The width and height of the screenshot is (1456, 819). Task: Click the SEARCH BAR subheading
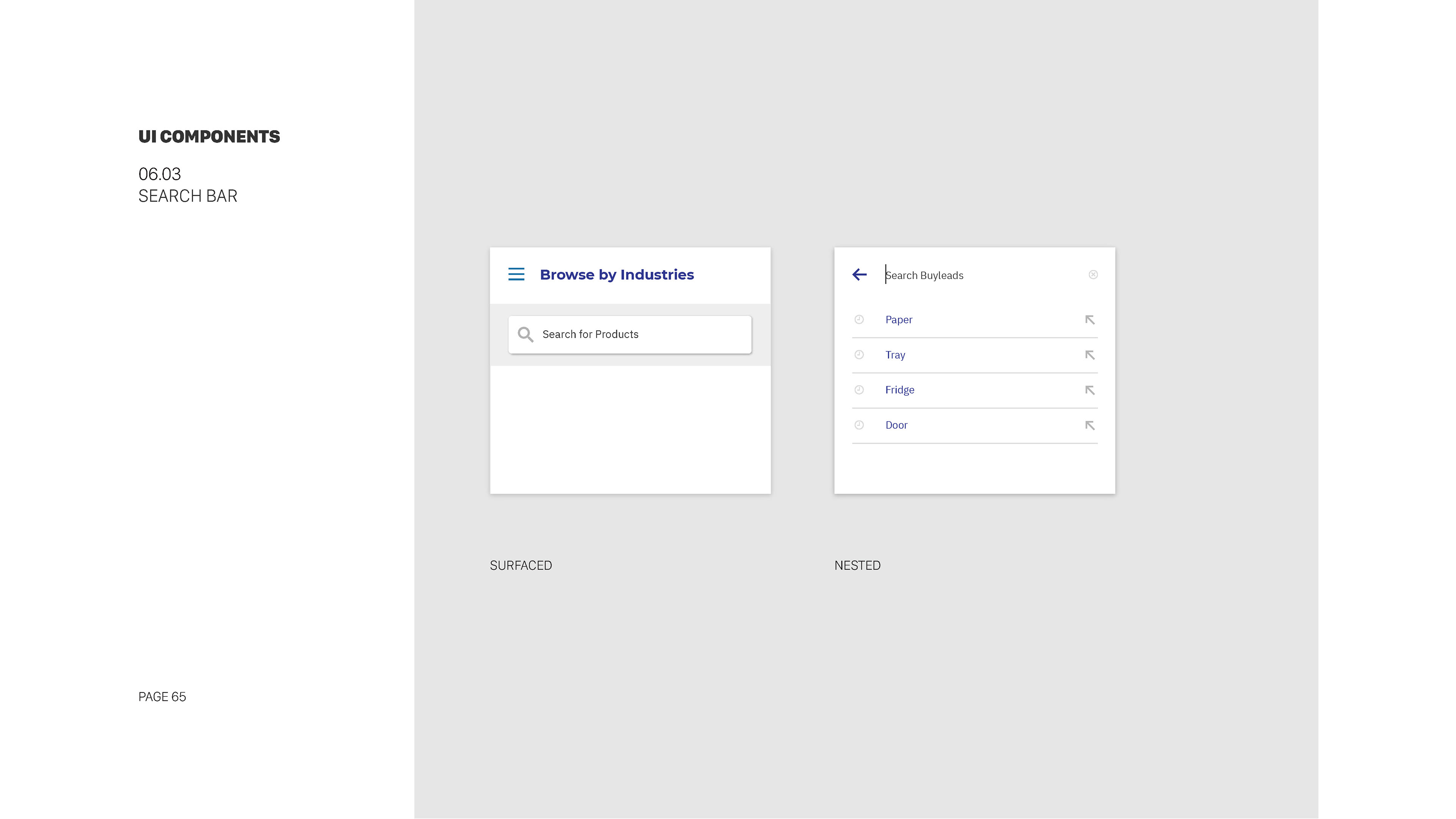tap(188, 196)
